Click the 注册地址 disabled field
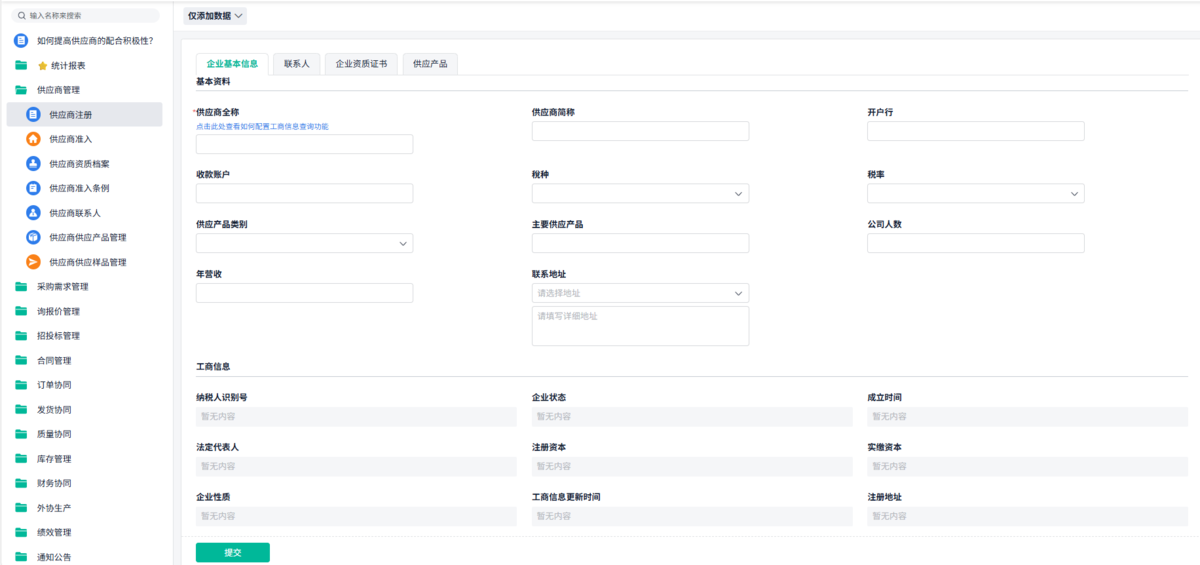Viewport: 1200px width, 565px height. pyautogui.click(x=1028, y=516)
